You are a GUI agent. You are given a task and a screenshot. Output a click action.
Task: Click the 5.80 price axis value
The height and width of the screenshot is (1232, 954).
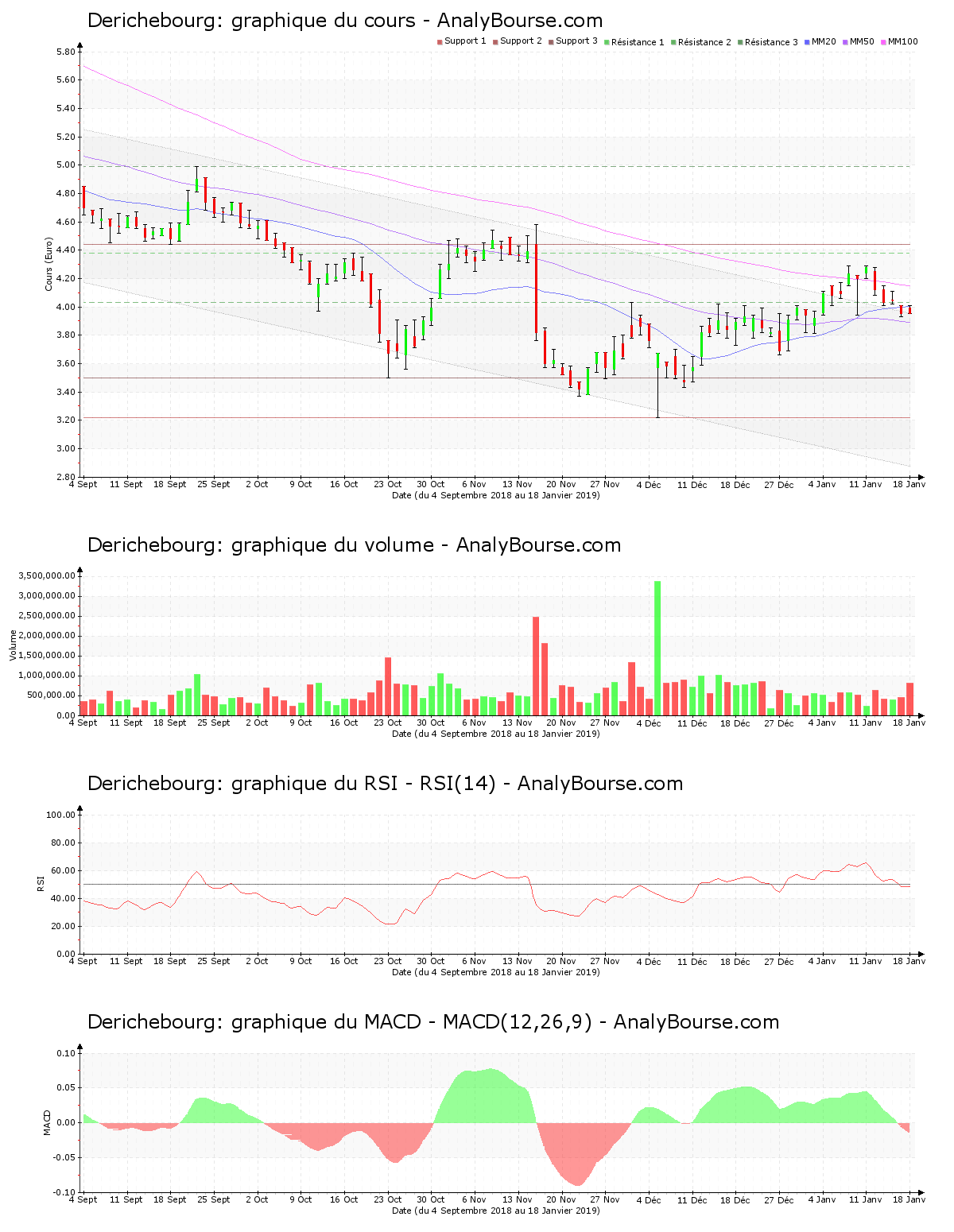tap(66, 52)
